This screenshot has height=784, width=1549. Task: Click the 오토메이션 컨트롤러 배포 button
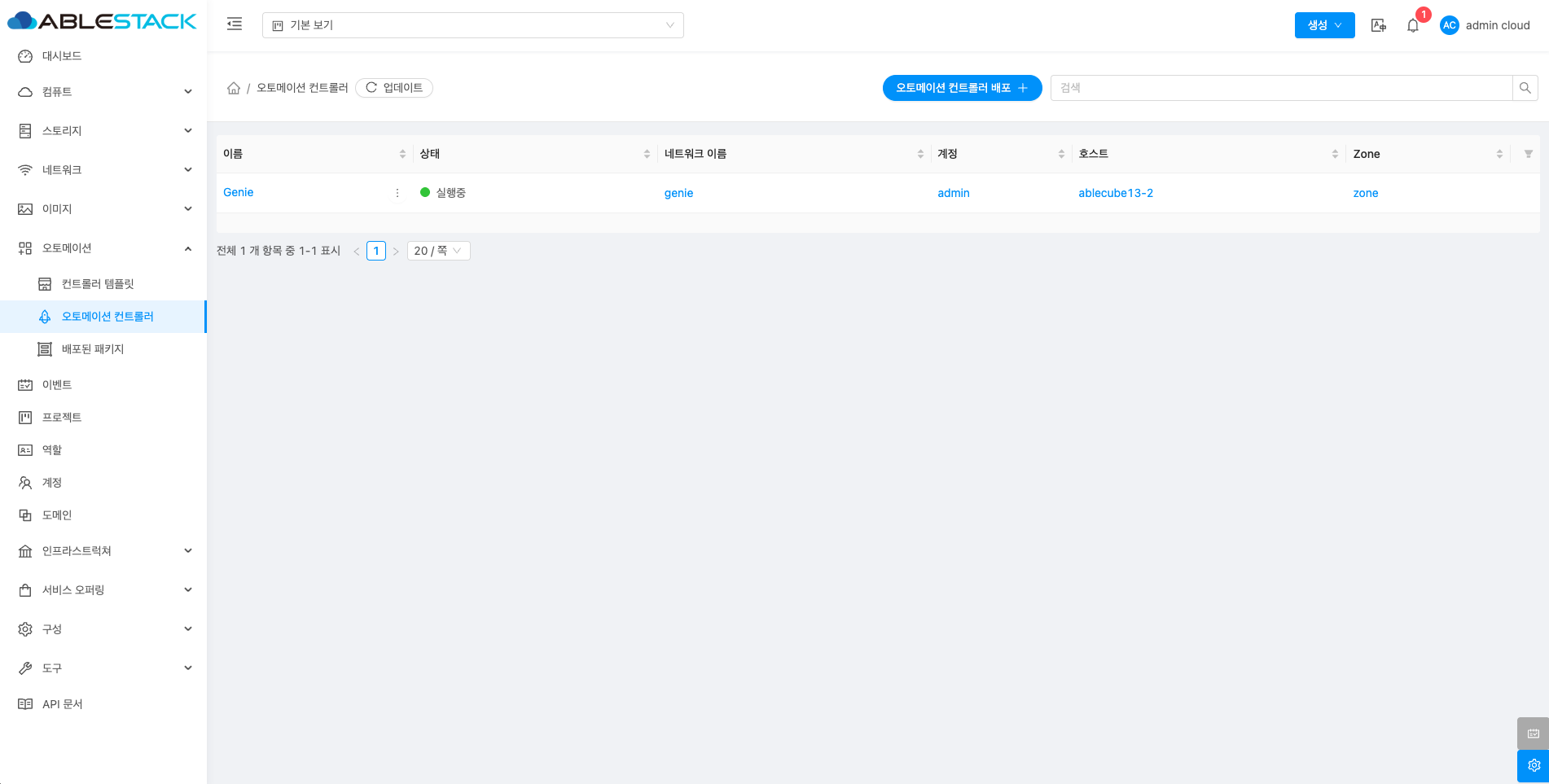[x=962, y=88]
